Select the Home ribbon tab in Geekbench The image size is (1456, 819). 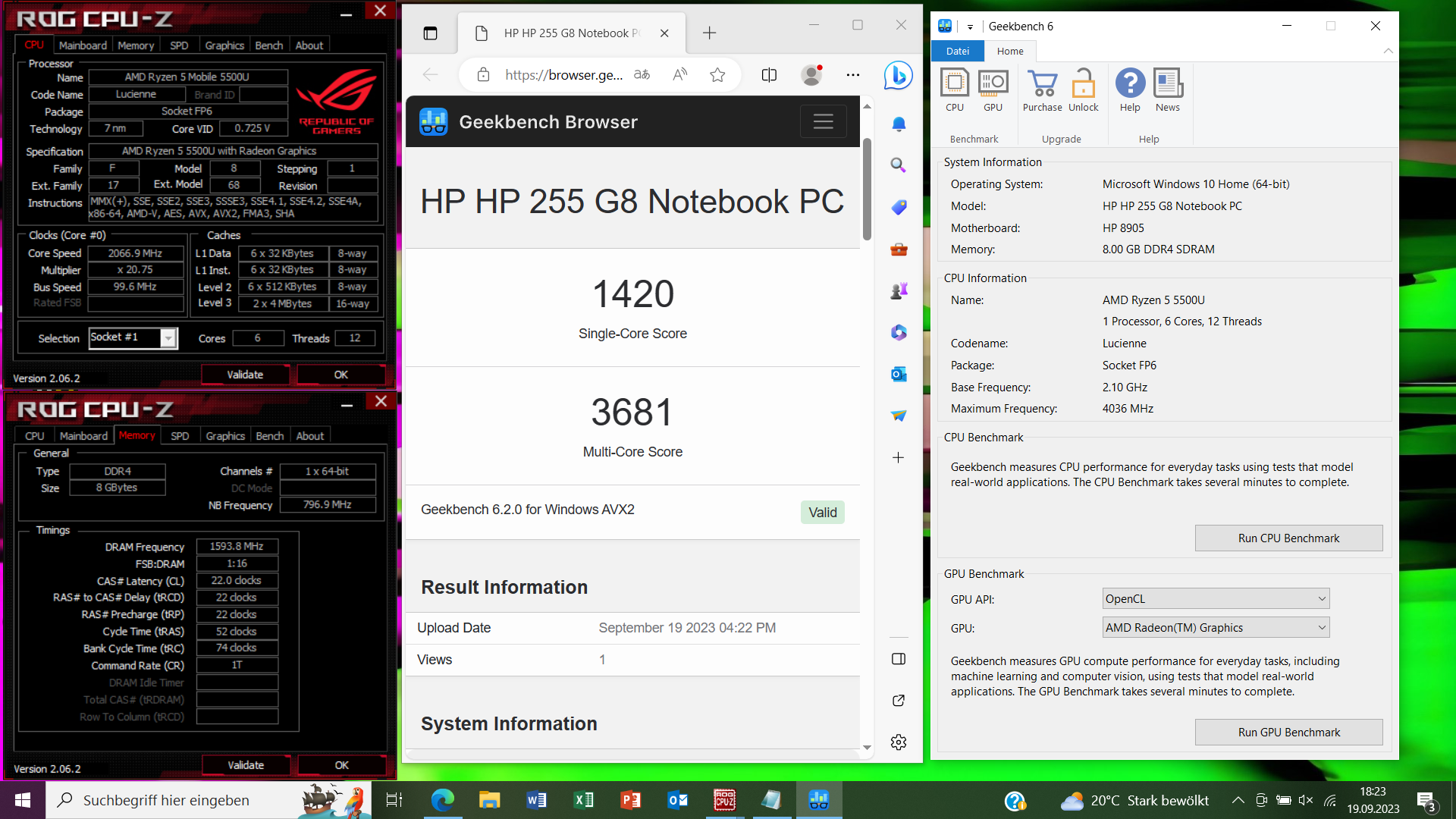click(1010, 51)
